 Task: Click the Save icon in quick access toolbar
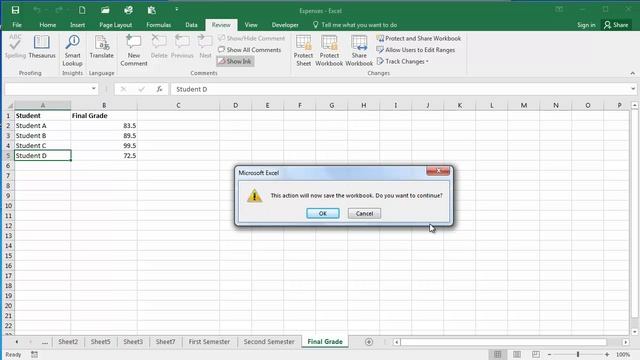coord(16,10)
